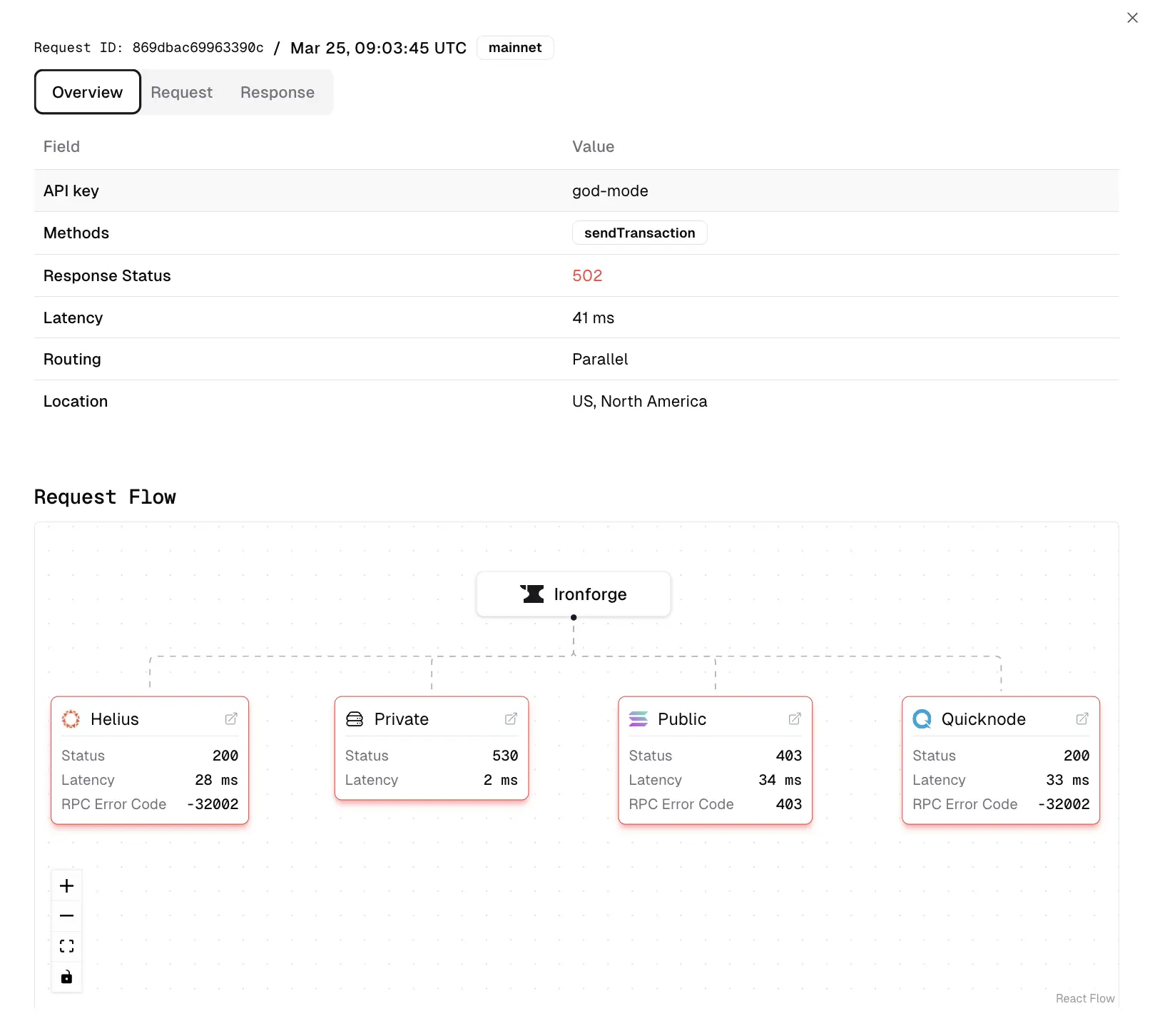Zoom out of the request flow
The width and height of the screenshot is (1150, 1036).
pos(67,915)
